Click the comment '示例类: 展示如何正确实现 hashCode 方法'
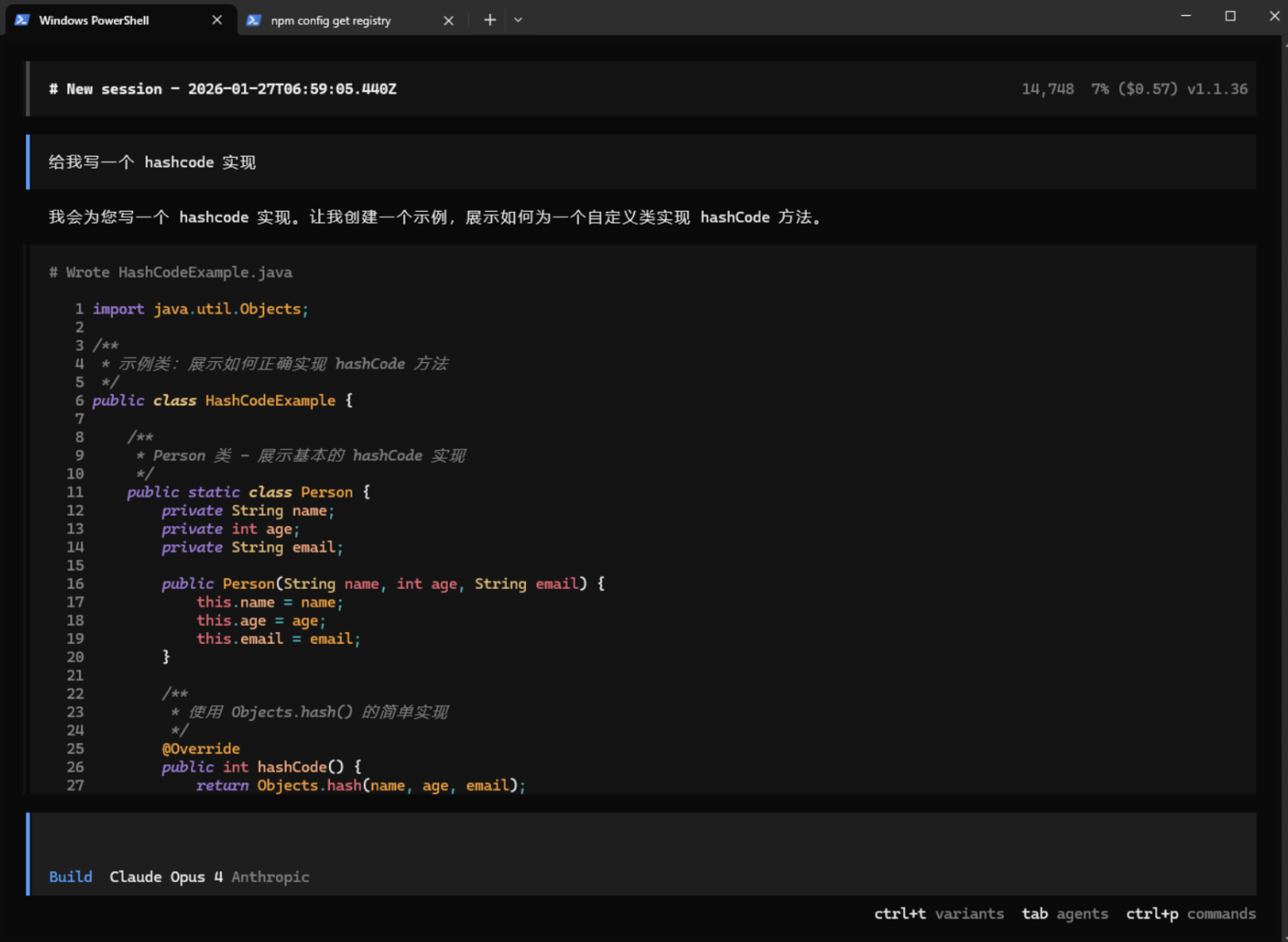 tap(283, 364)
